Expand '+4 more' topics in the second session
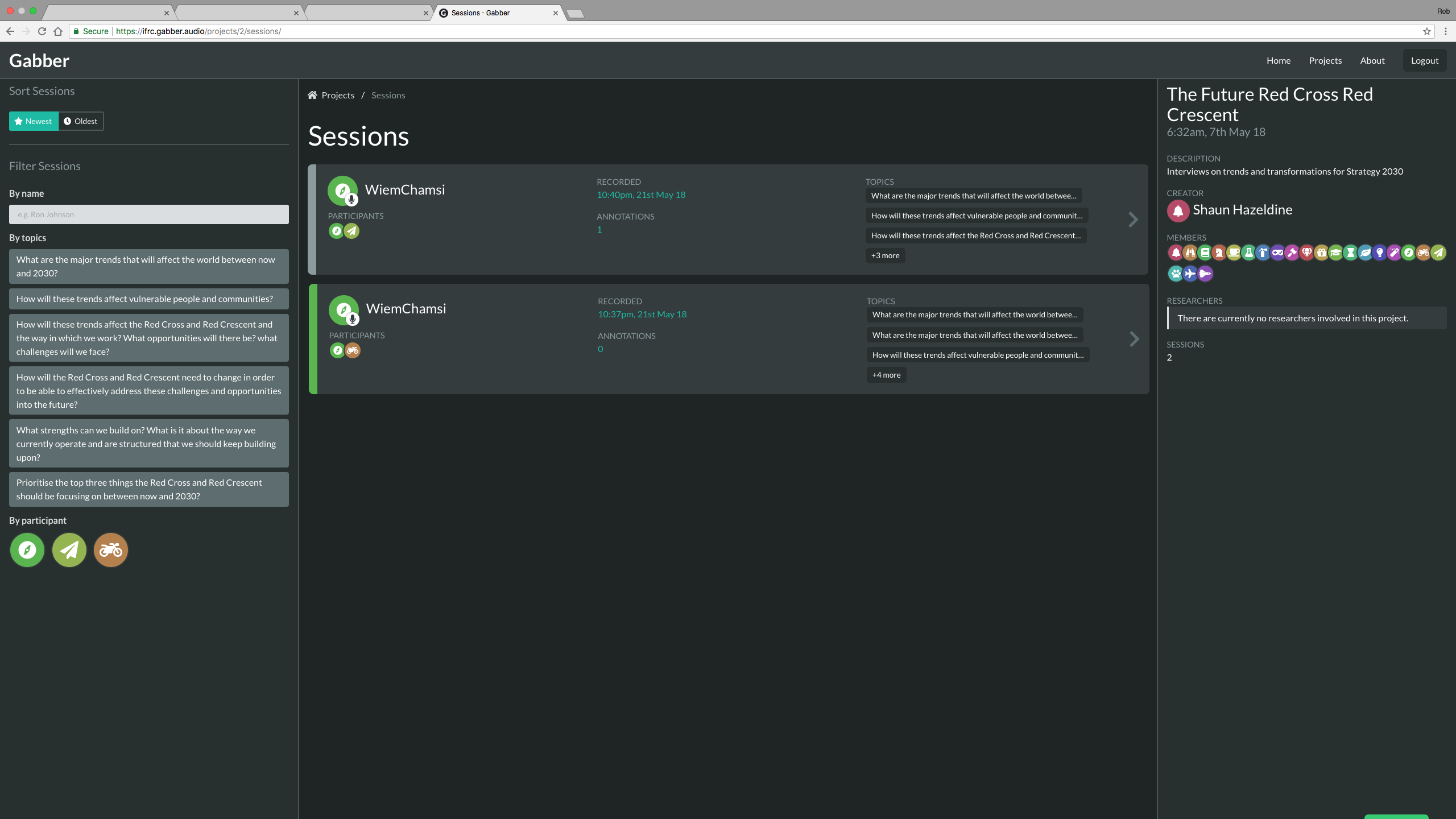 886,375
